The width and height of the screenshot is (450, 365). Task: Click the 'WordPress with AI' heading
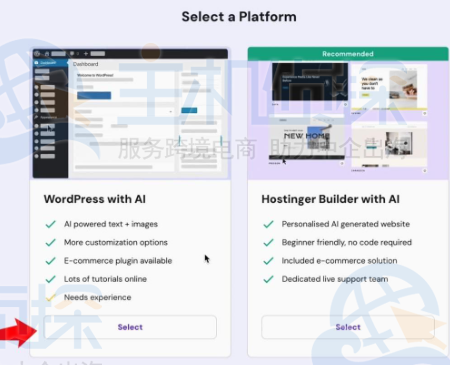95,199
